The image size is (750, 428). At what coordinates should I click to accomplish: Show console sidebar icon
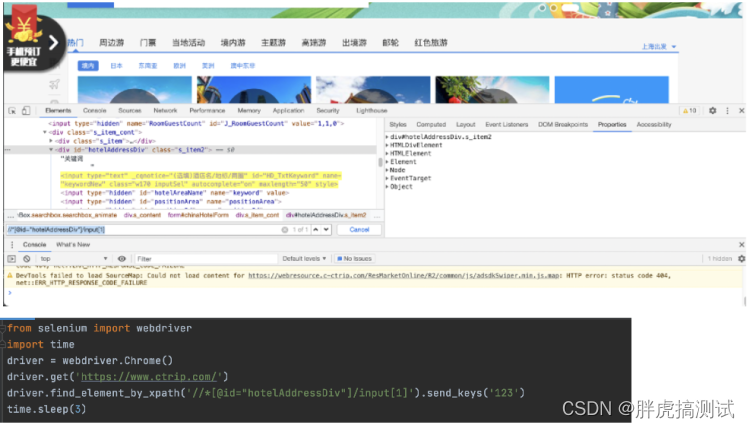[x=11, y=259]
